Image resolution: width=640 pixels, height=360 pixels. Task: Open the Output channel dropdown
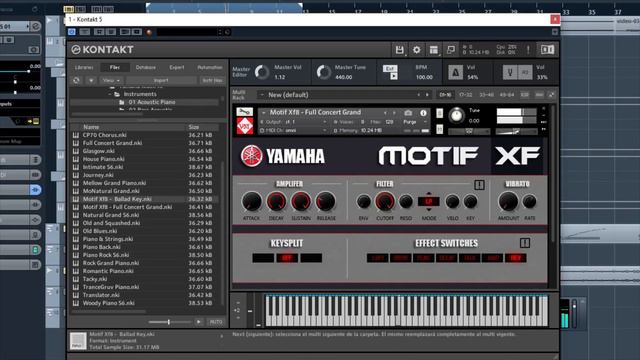point(293,122)
